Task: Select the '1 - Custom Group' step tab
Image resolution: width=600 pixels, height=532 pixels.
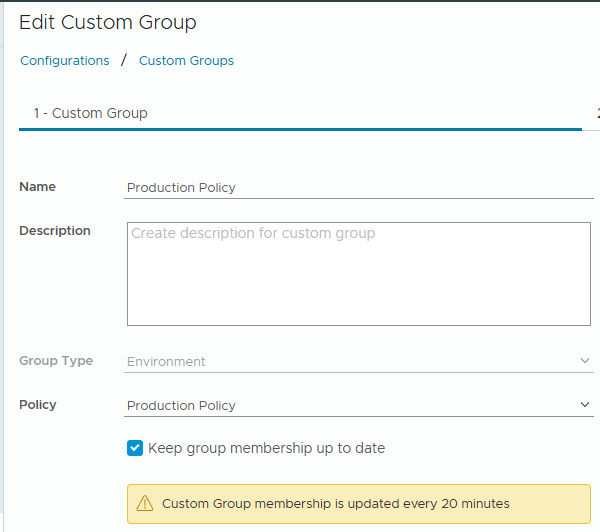Action: click(x=90, y=113)
